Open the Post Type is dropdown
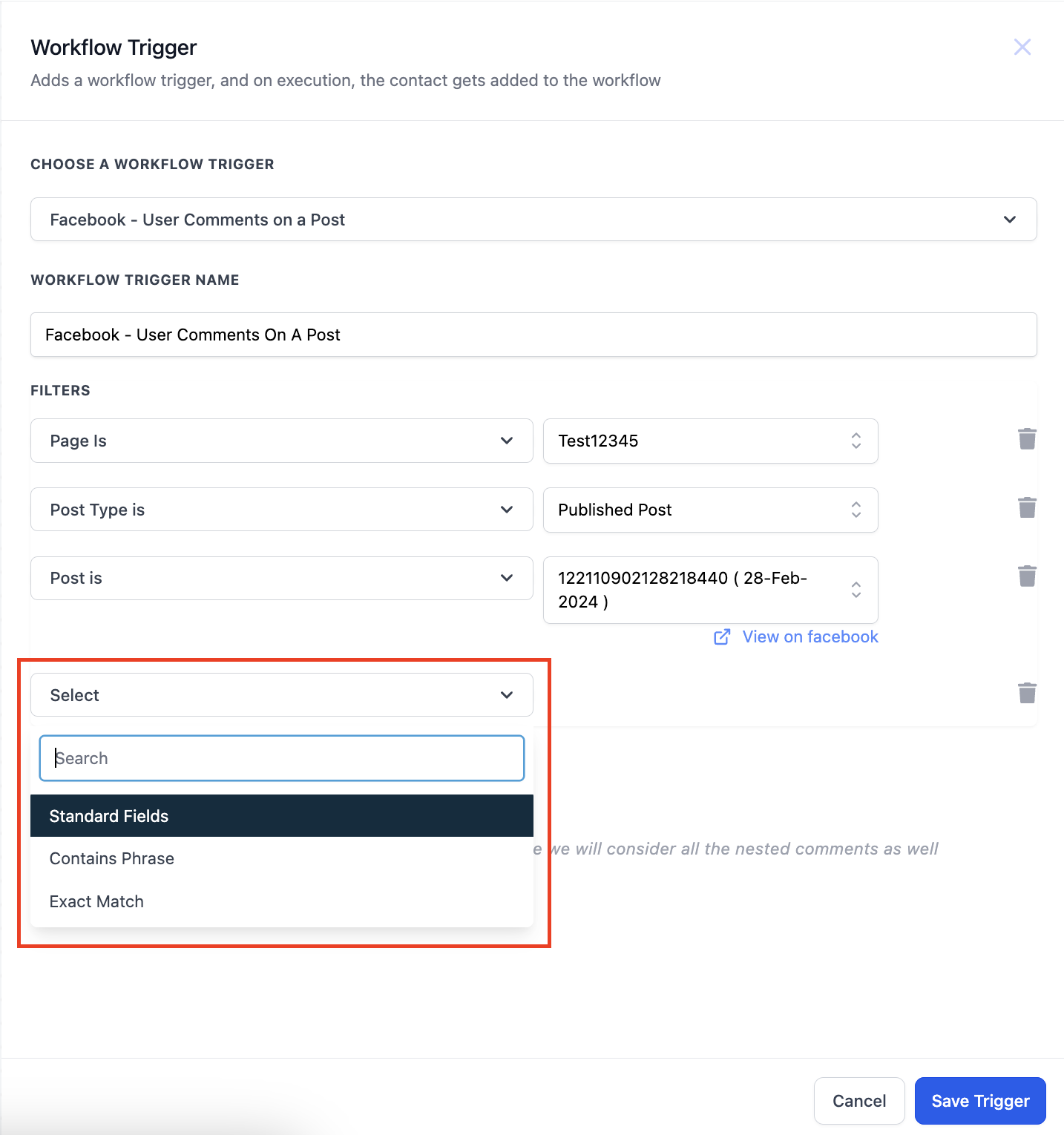 coord(282,510)
